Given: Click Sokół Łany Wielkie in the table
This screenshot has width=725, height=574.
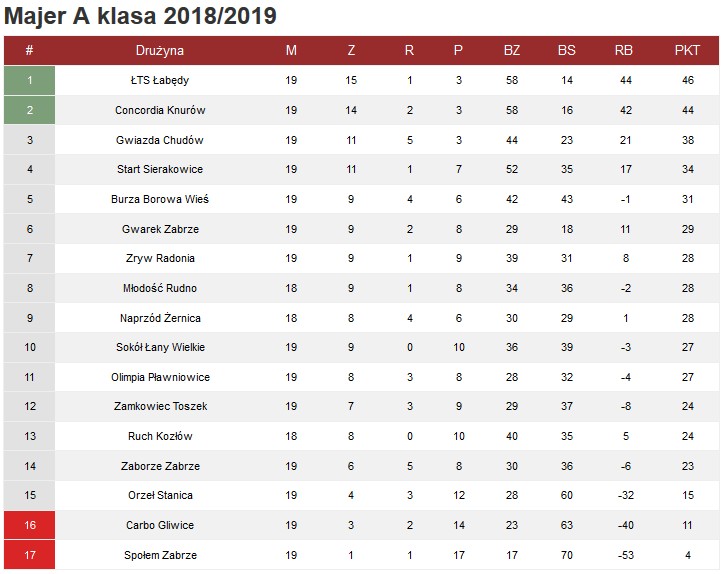Looking at the screenshot, I should [160, 347].
